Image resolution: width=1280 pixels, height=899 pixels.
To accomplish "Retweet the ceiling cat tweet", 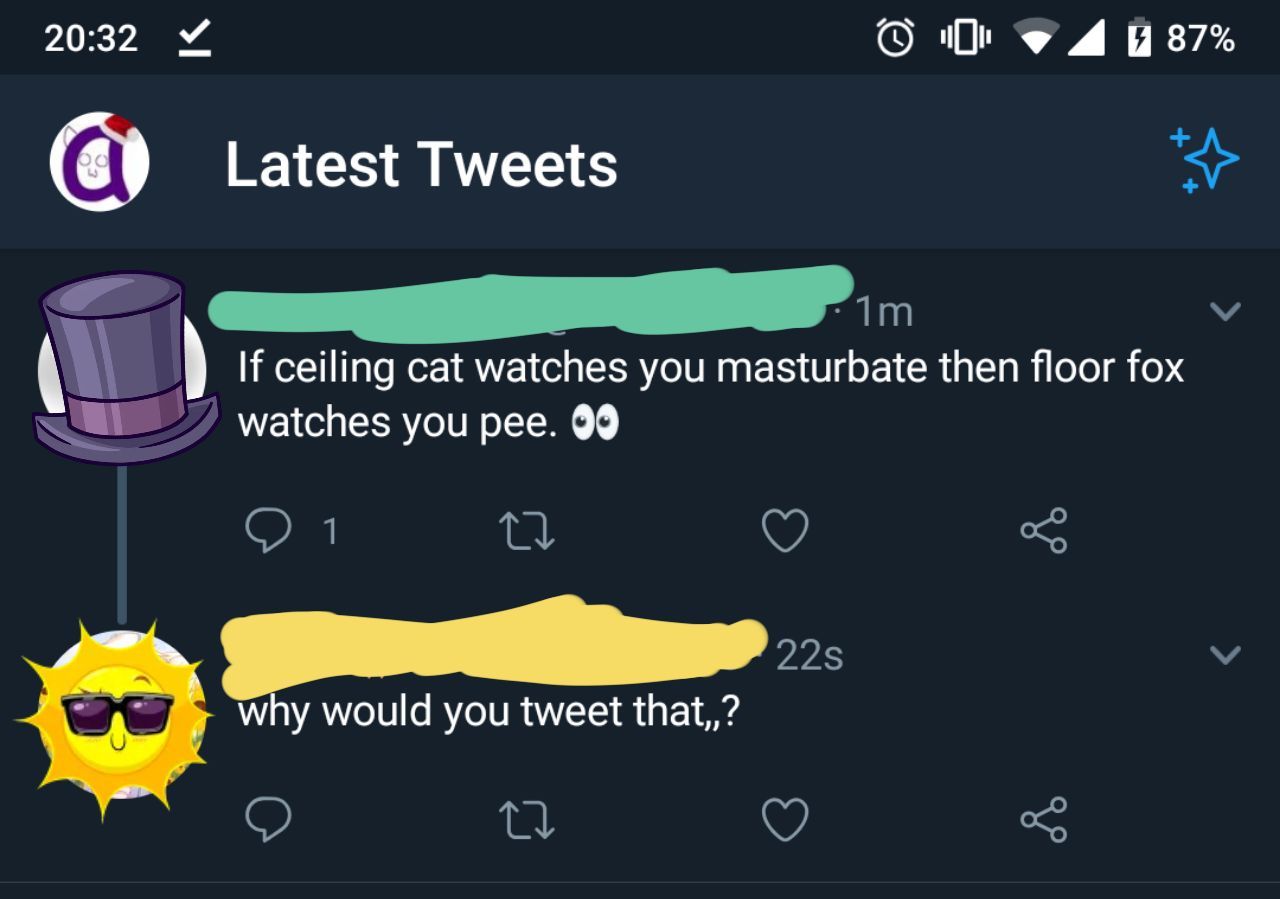I will tap(527, 531).
